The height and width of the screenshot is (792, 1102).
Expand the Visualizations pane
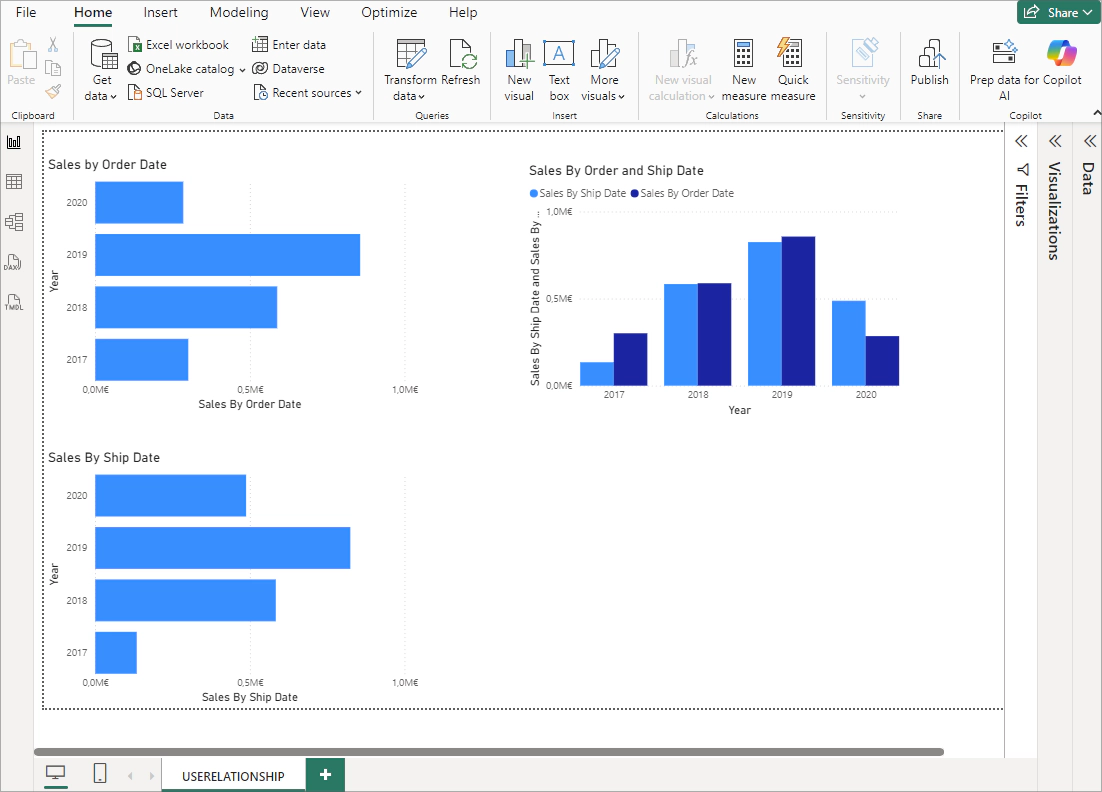(1054, 141)
